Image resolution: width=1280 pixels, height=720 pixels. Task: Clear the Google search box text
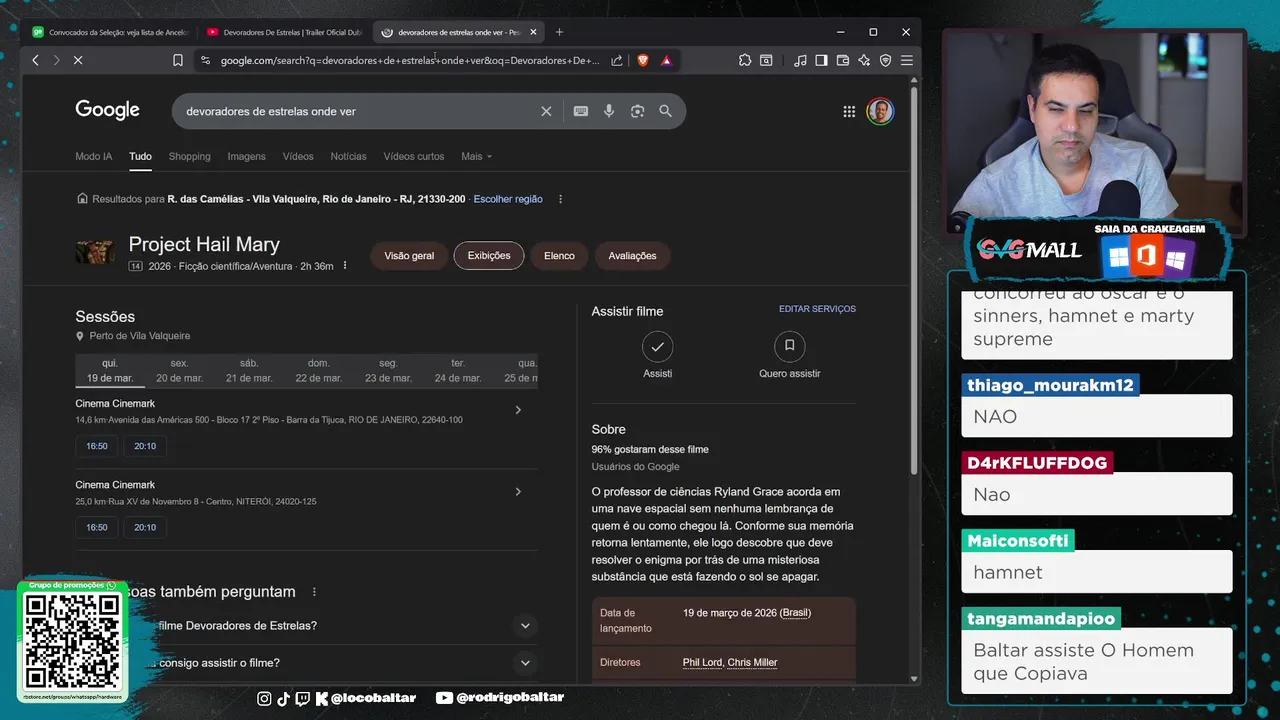(x=546, y=111)
